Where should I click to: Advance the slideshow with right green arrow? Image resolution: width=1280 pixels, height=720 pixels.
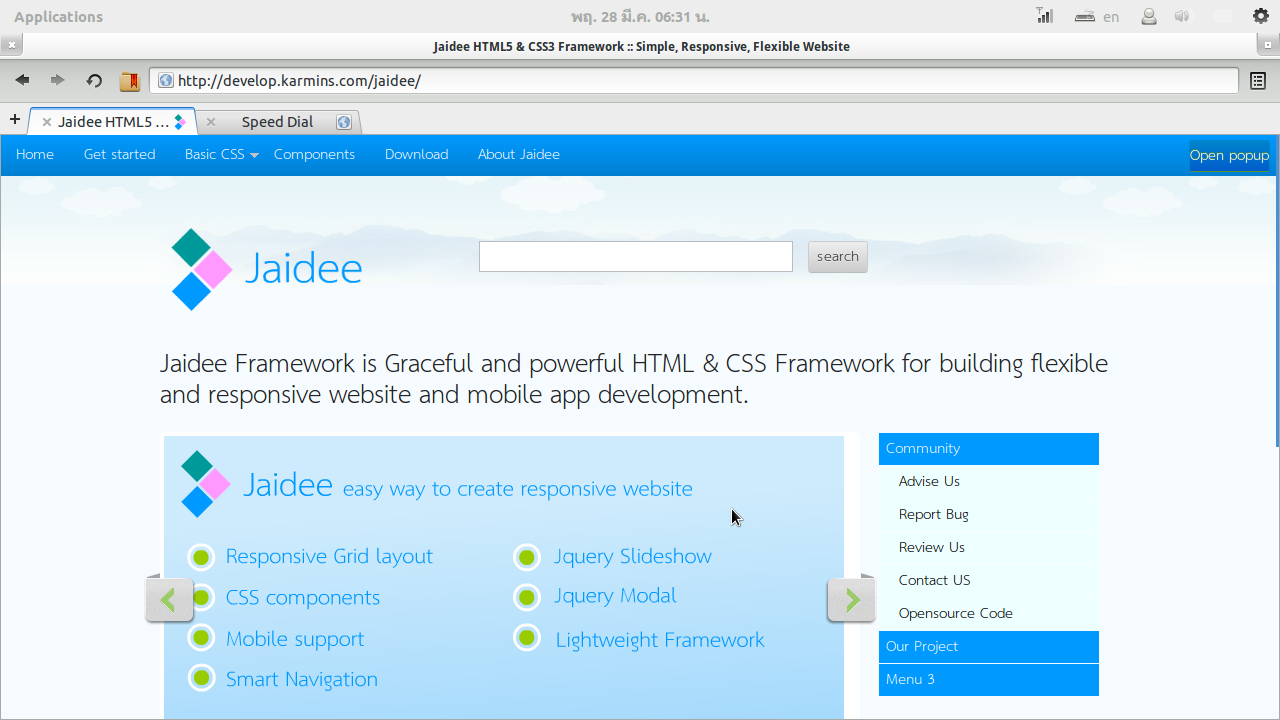pyautogui.click(x=851, y=599)
